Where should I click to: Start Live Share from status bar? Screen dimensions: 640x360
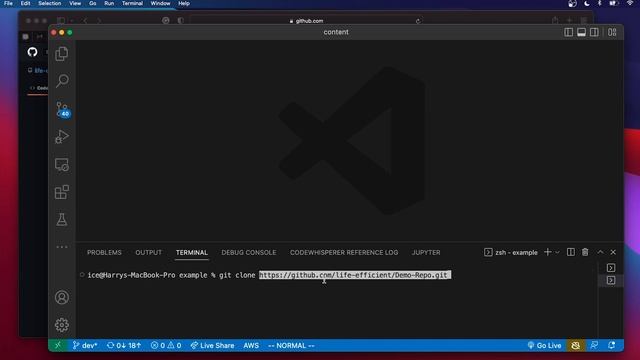212,345
